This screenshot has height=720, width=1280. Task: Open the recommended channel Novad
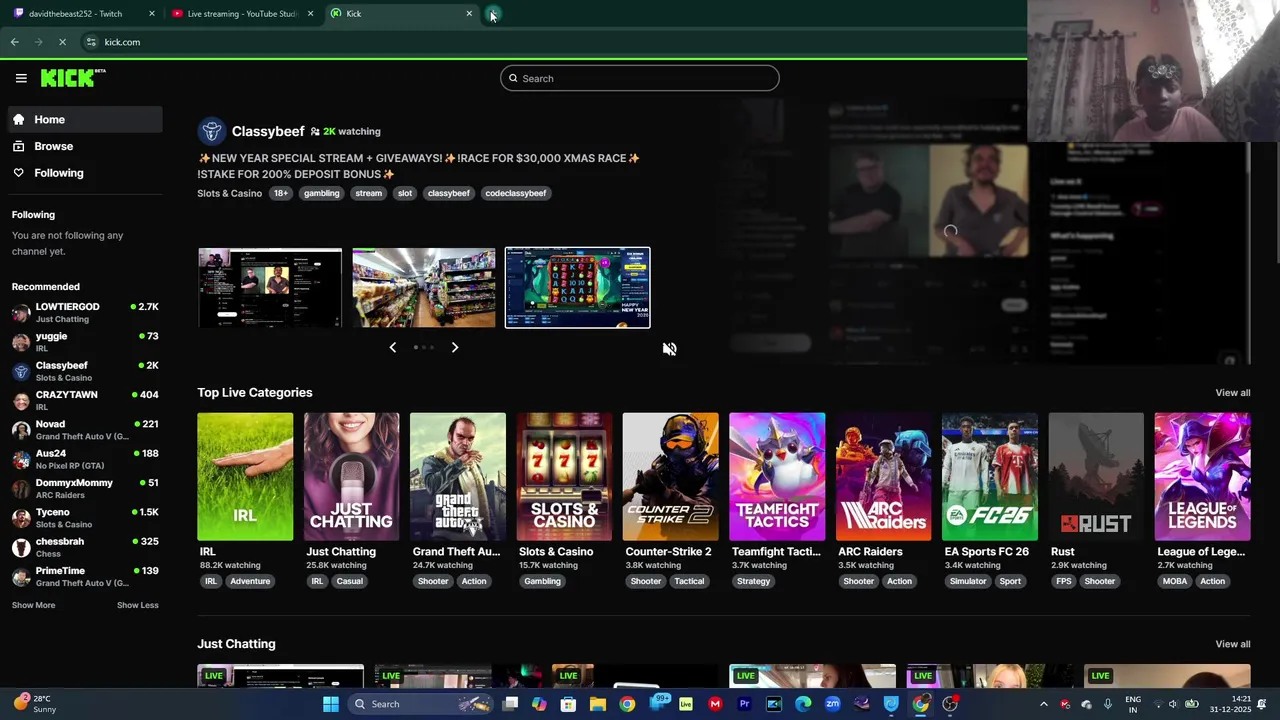85,430
